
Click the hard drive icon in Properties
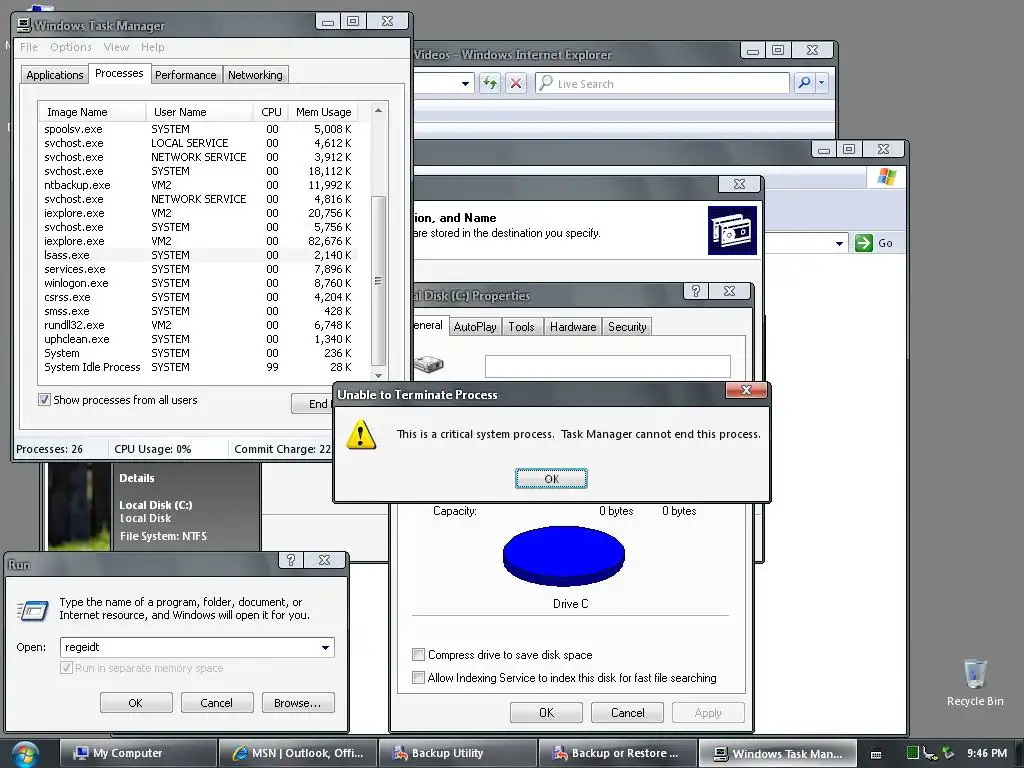(428, 364)
